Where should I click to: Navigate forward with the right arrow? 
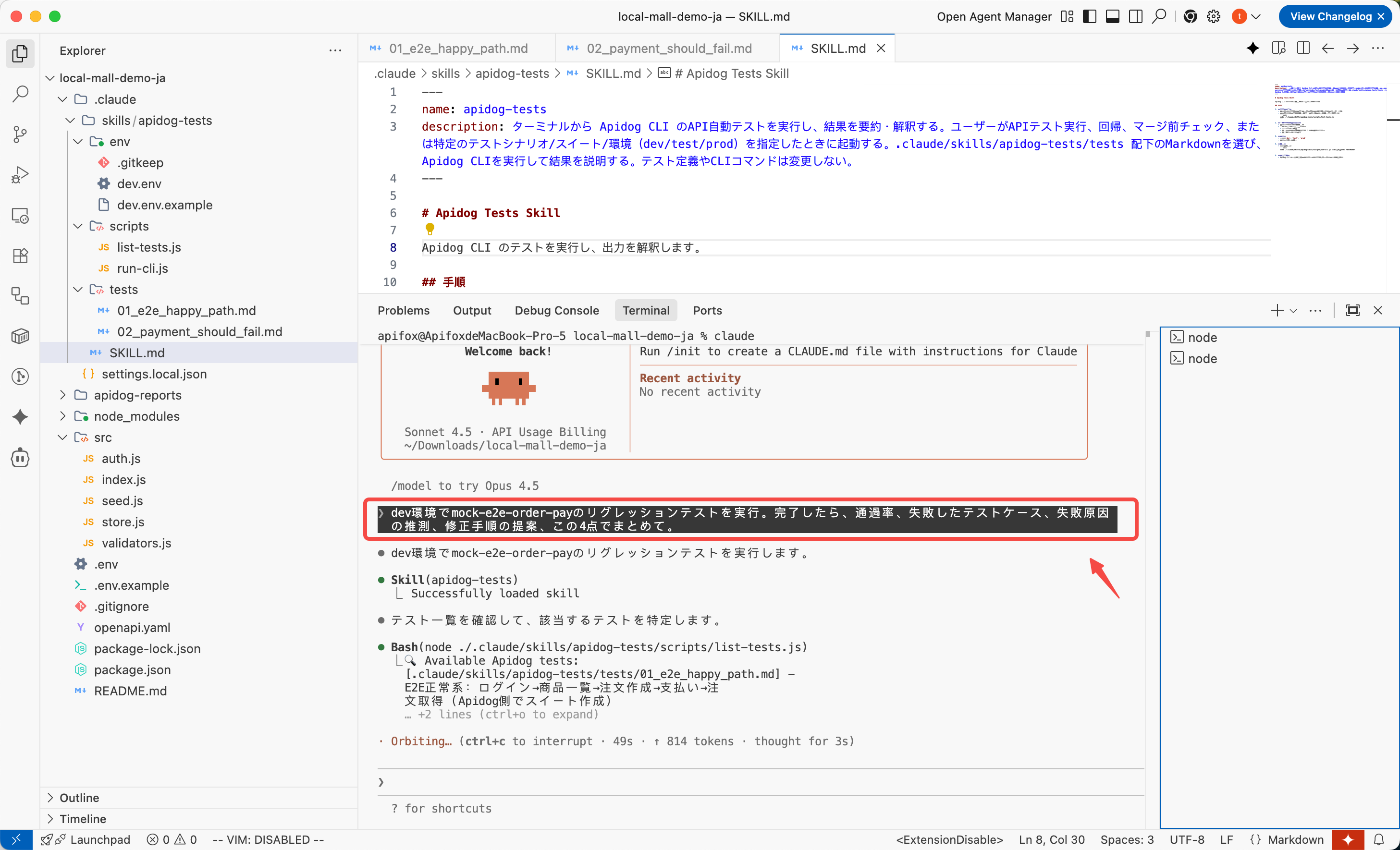pos(1353,48)
